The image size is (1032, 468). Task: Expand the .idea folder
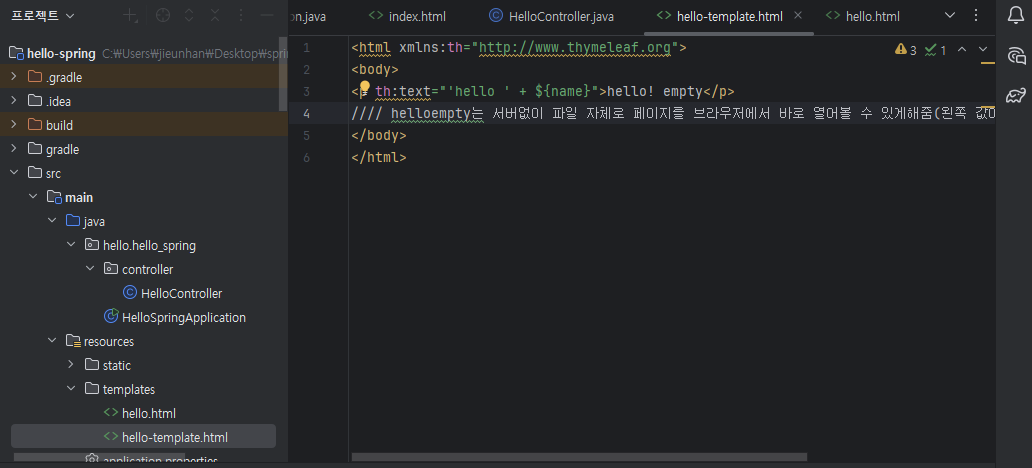13,101
